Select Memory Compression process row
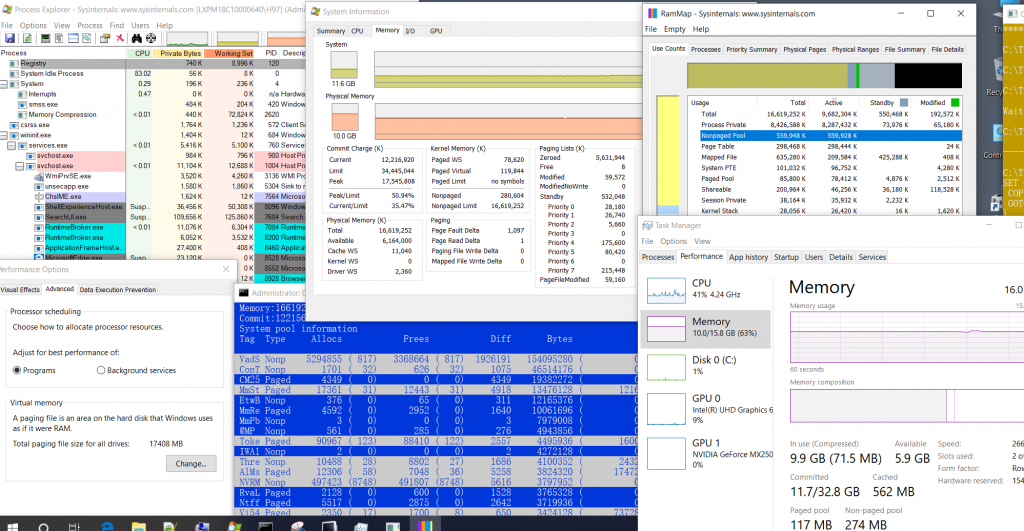 click(x=153, y=114)
